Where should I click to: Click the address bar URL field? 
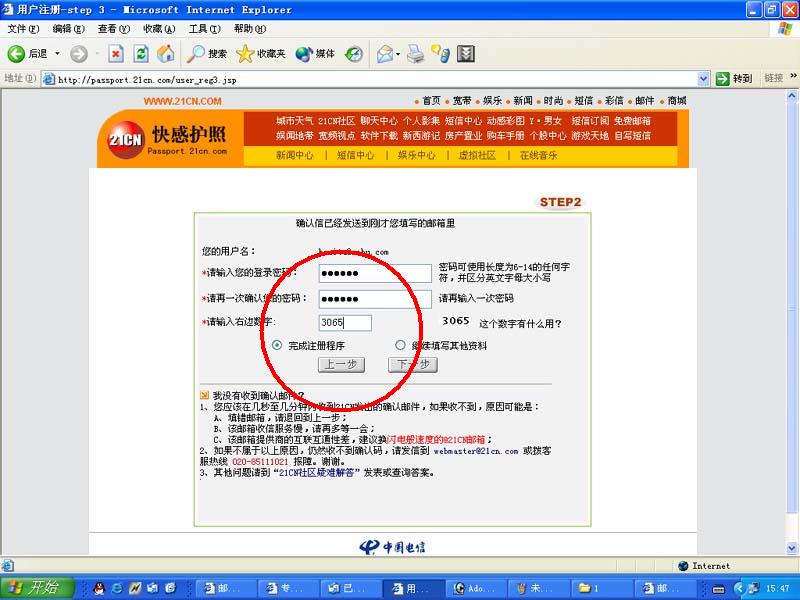coord(377,79)
